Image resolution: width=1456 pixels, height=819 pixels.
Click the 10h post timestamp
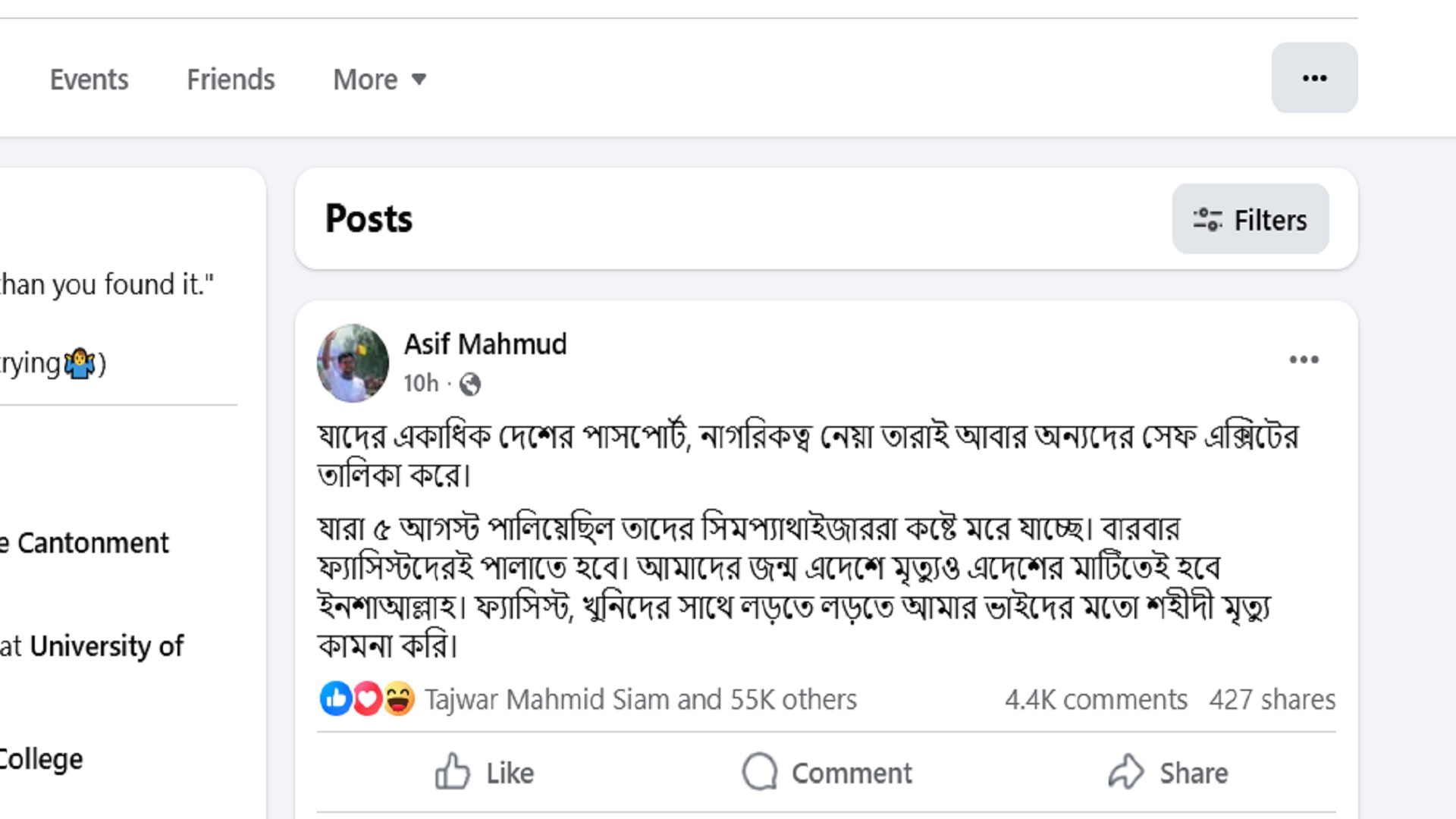click(x=421, y=384)
